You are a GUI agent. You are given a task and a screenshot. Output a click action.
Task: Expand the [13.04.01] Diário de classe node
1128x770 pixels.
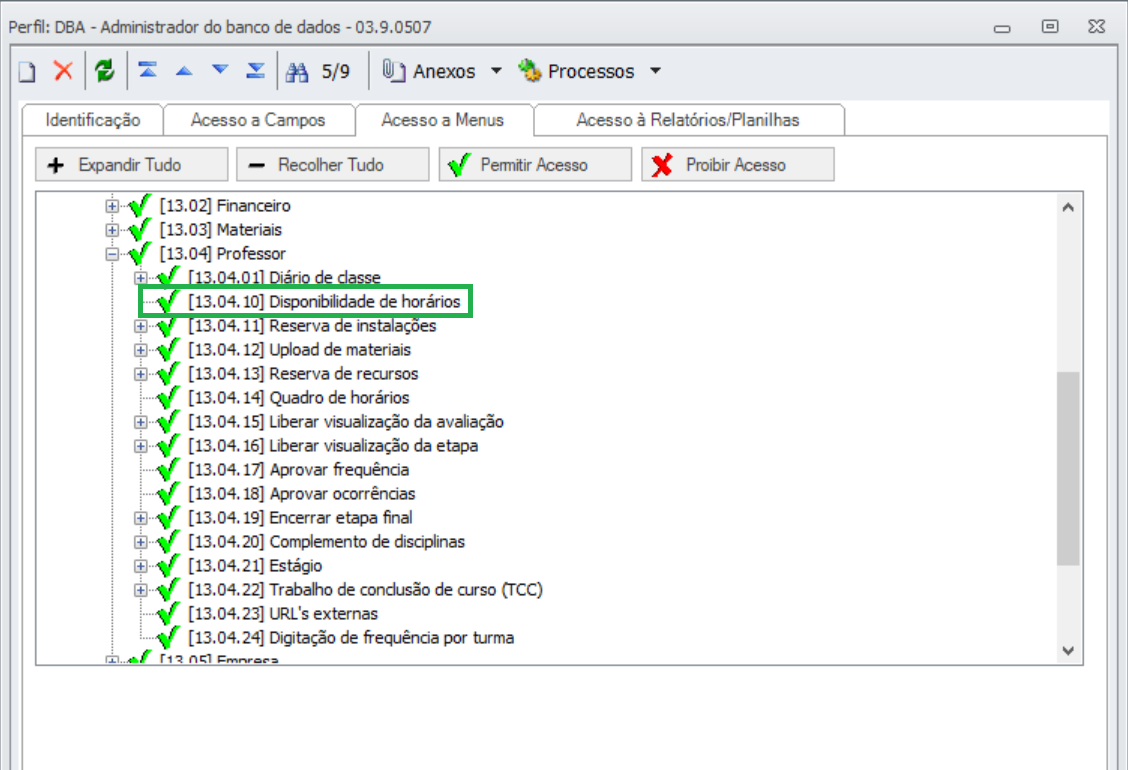pyautogui.click(x=141, y=278)
